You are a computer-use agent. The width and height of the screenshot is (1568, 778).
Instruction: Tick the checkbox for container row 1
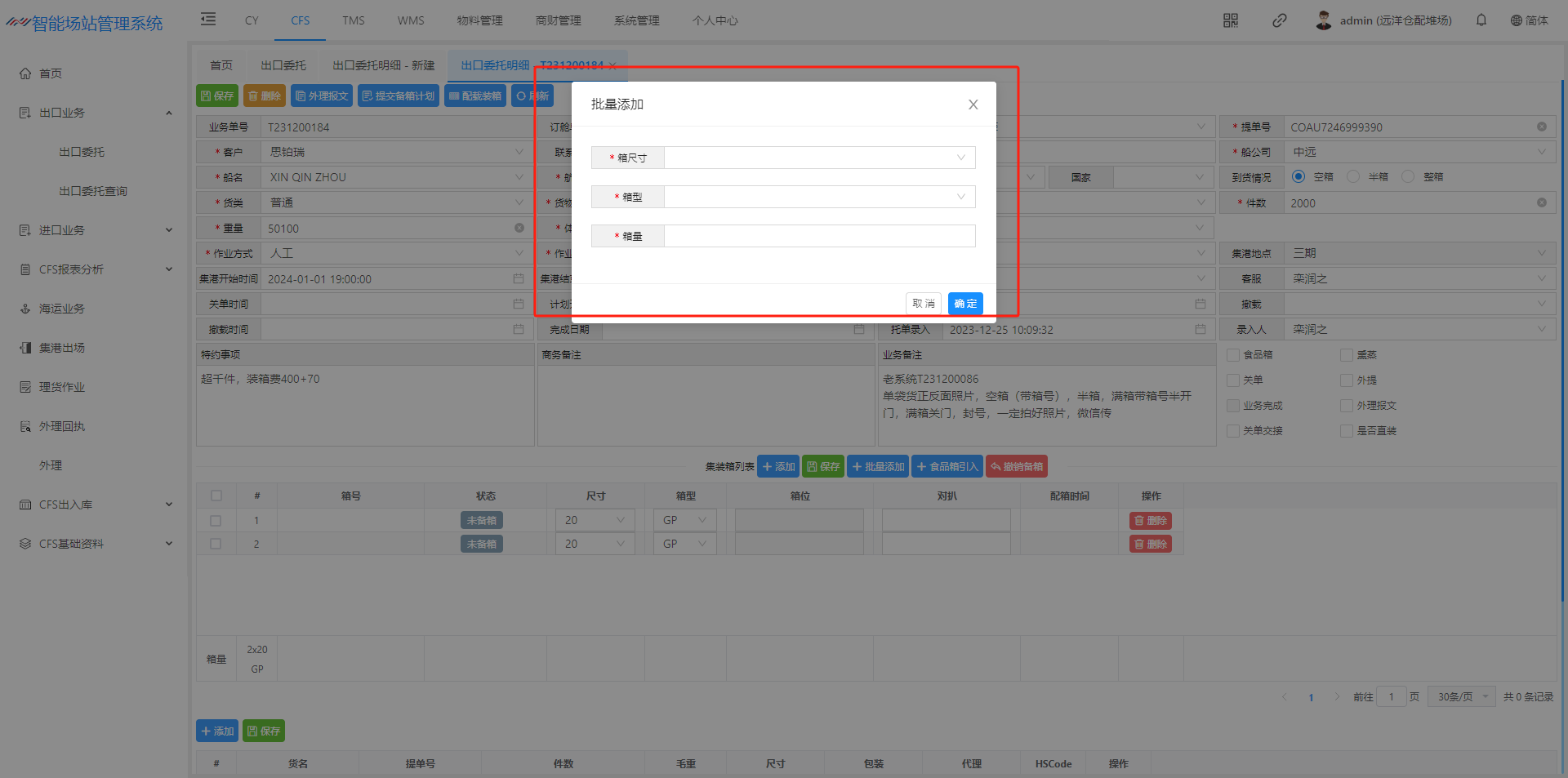tap(216, 521)
